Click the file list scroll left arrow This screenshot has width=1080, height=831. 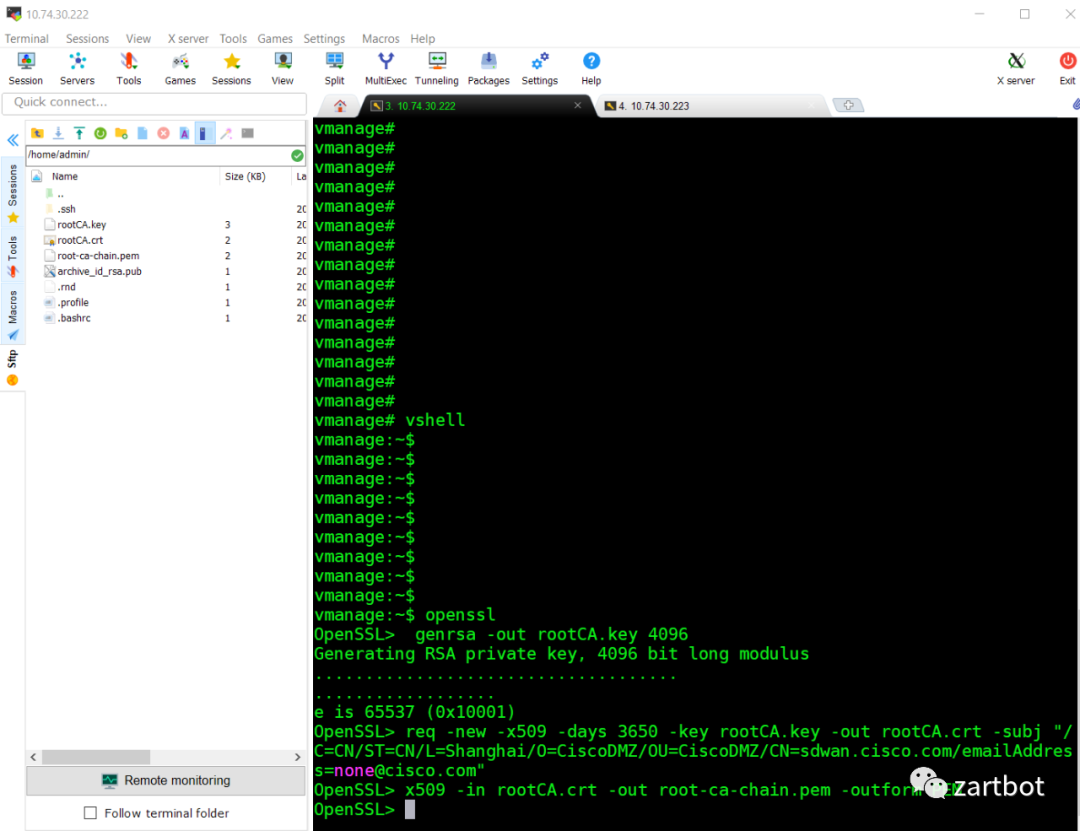click(33, 757)
